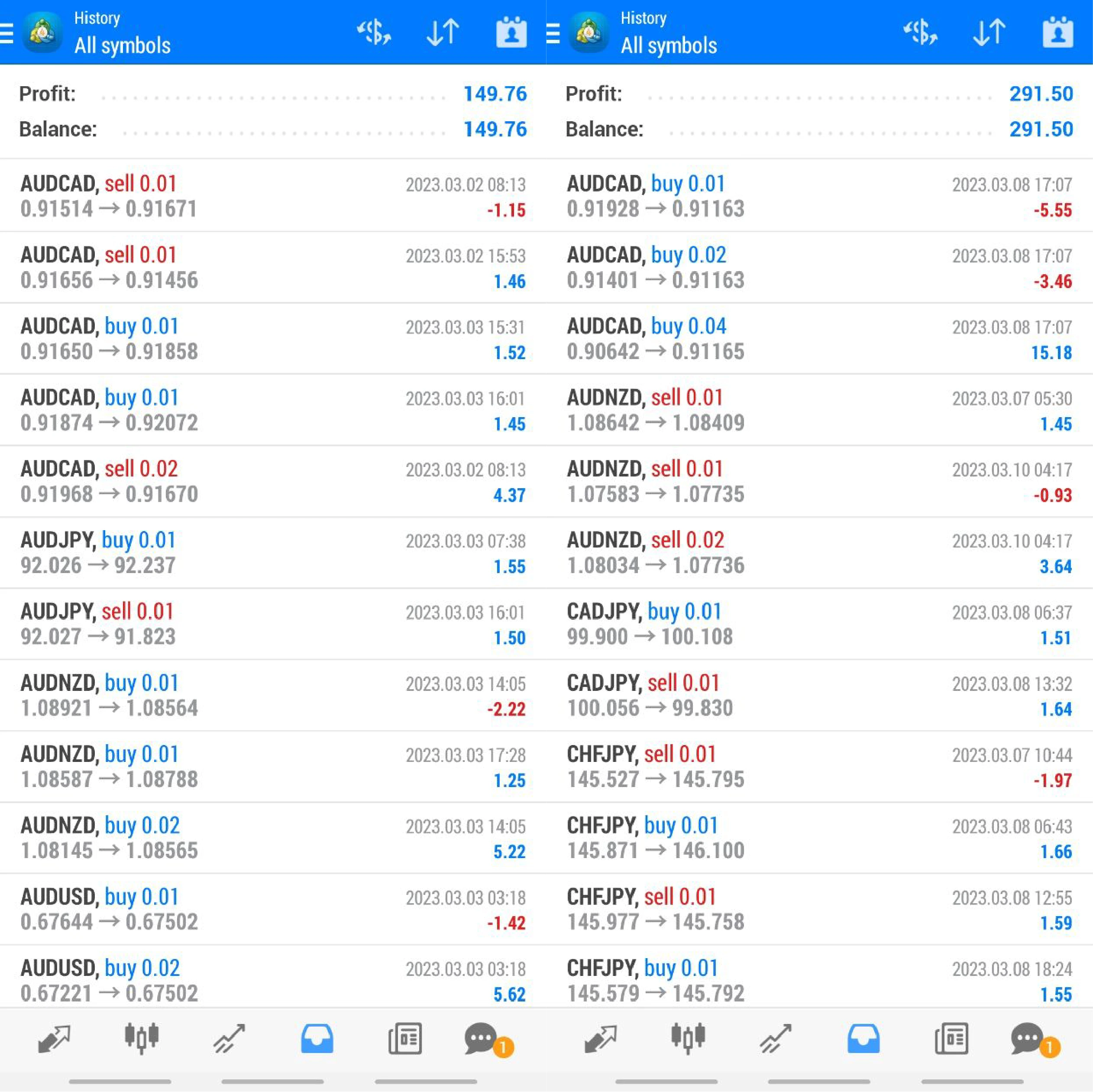
Task: Open AUDJPY buy 0.01 trade row
Action: click(x=273, y=552)
